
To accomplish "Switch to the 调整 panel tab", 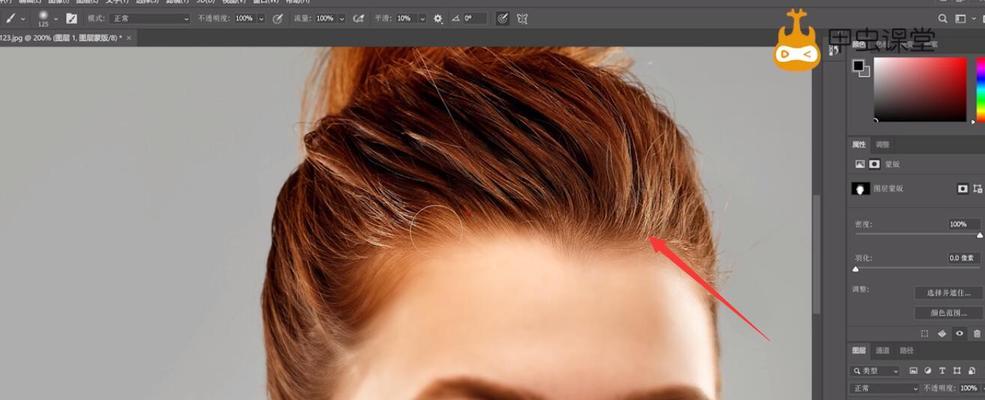I will [883, 144].
